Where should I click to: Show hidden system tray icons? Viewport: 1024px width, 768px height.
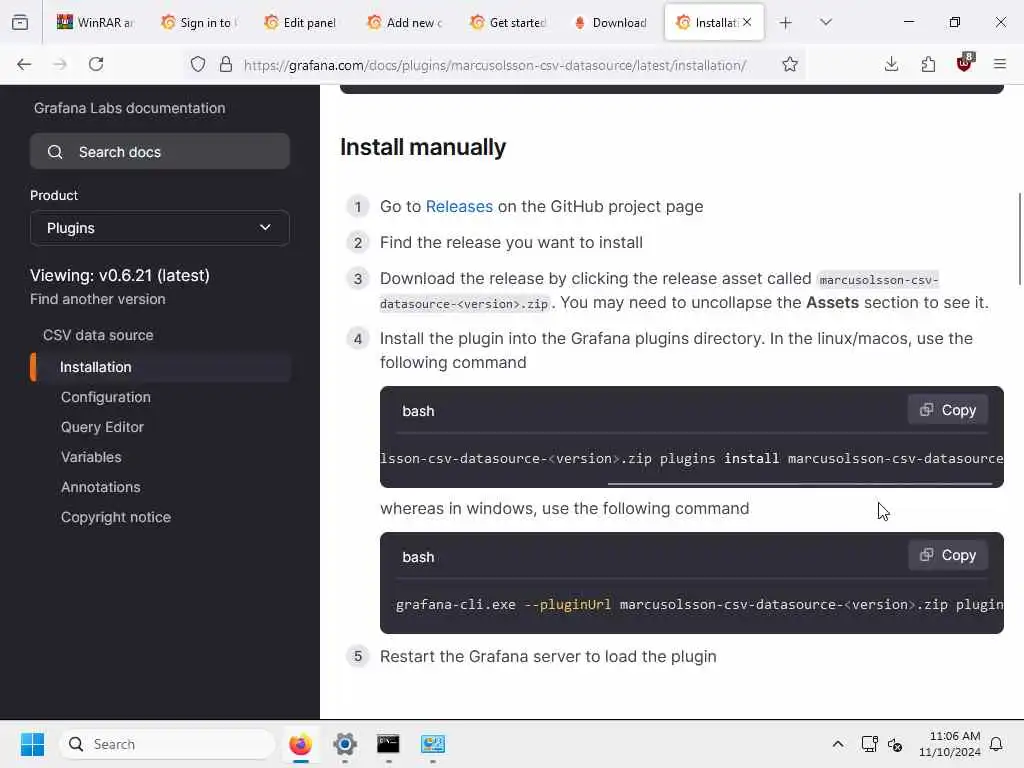click(x=838, y=744)
